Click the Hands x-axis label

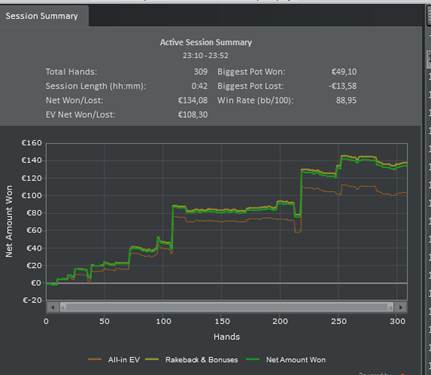(x=227, y=337)
